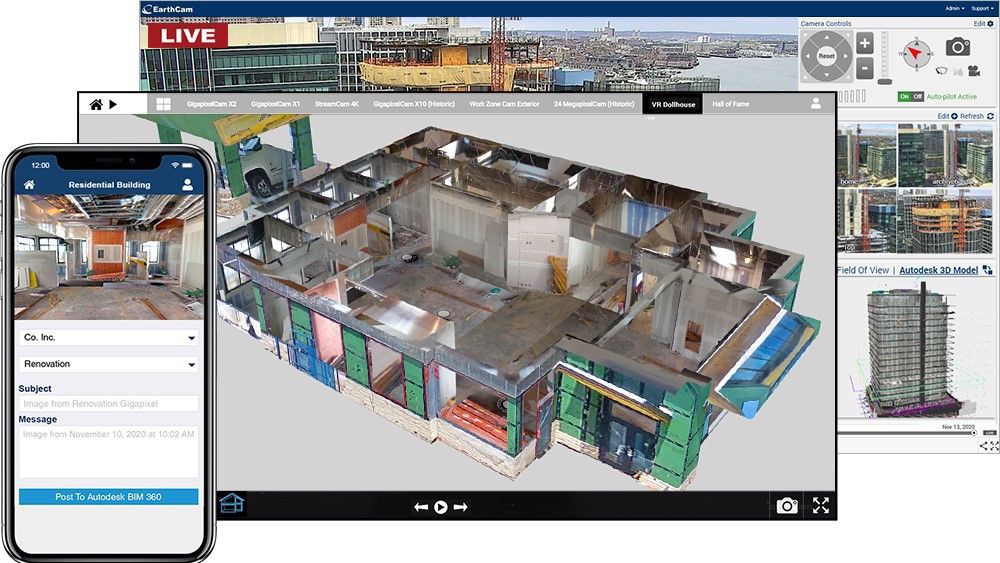Image resolution: width=1000 pixels, height=563 pixels.
Task: Open the Autodesk 3D Model link
Action: pos(937,270)
